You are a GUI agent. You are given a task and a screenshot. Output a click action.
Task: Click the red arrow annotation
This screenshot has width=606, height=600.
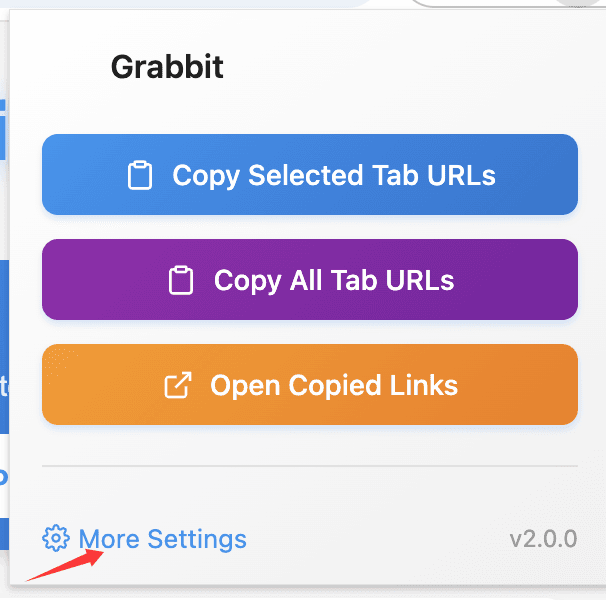tap(64, 564)
